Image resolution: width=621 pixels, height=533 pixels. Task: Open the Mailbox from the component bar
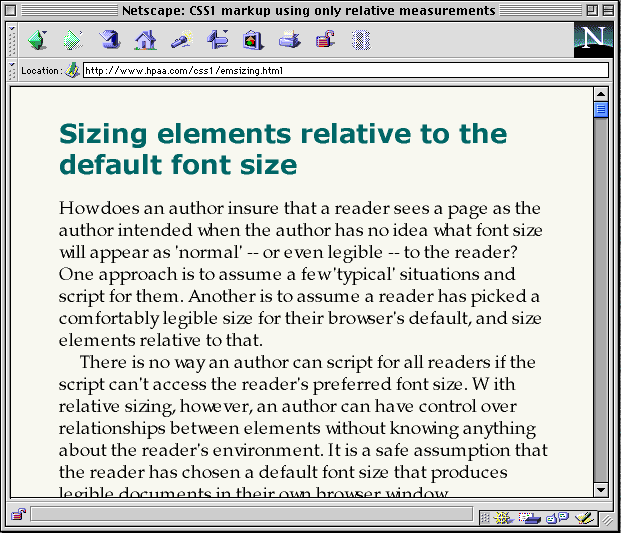(x=529, y=517)
